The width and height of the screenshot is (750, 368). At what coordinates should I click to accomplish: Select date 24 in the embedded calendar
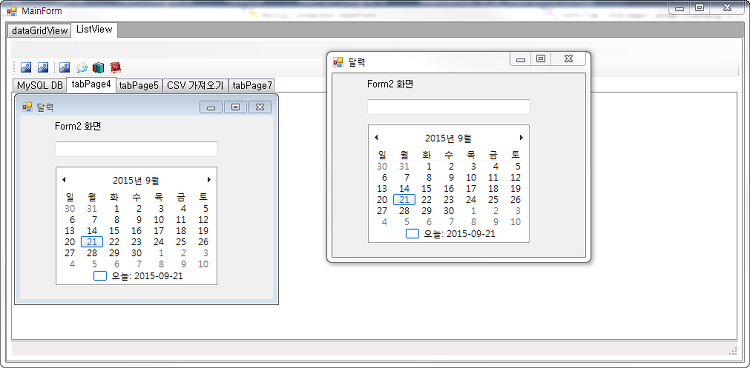(159, 242)
